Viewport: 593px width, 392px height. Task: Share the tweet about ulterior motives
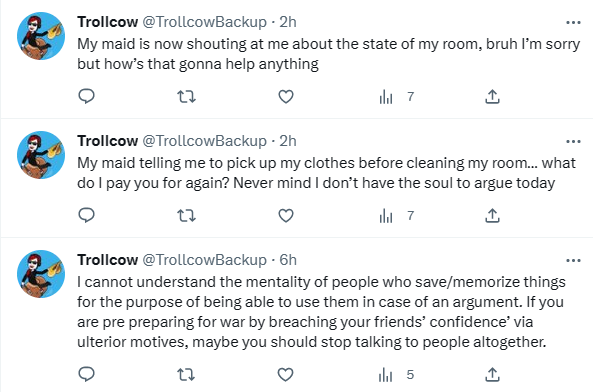492,375
